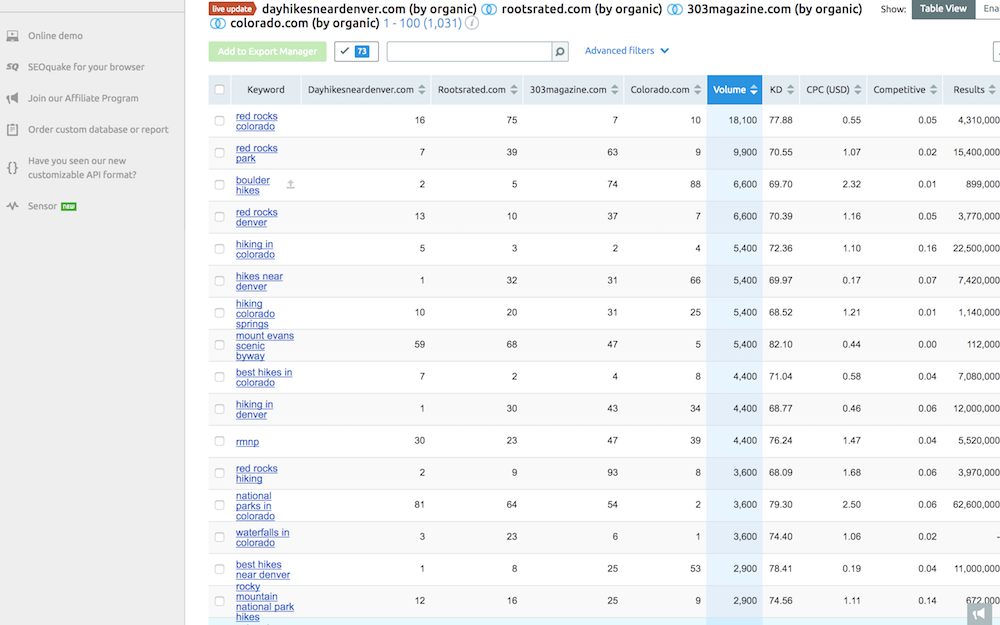
Task: Open the boulder hikes keyword link
Action: (x=253, y=185)
